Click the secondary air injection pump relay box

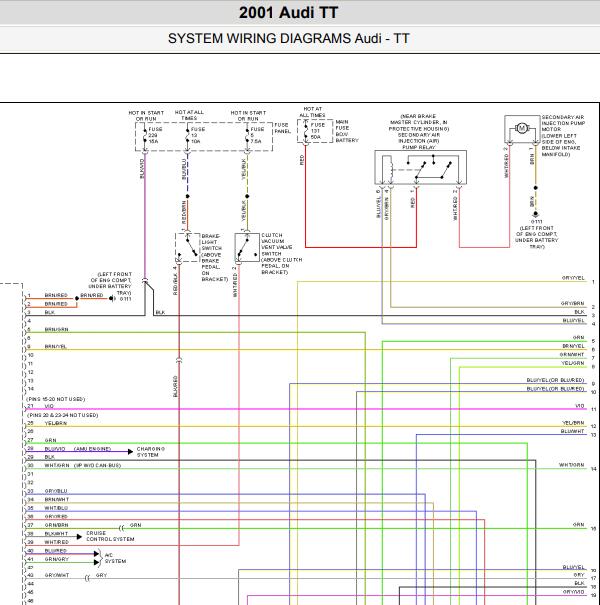(x=421, y=167)
